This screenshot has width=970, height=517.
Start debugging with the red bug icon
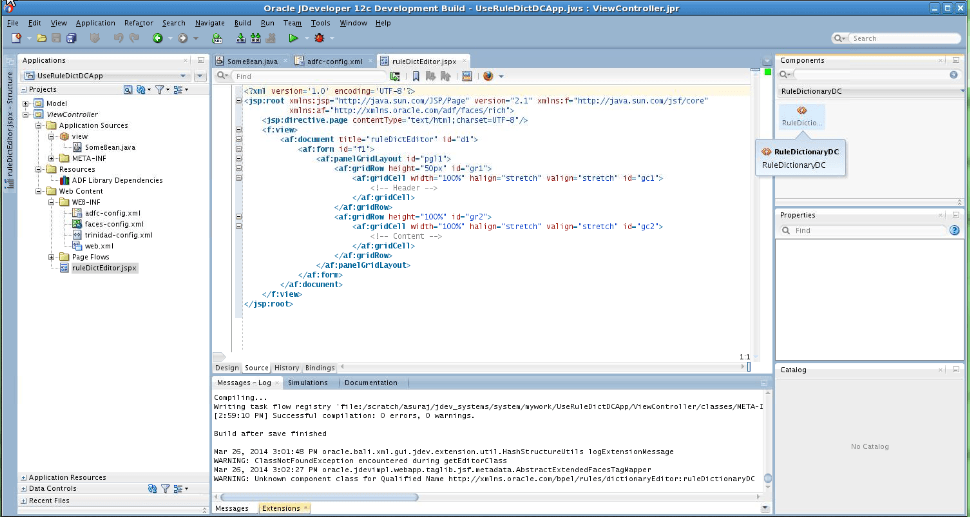coord(319,38)
